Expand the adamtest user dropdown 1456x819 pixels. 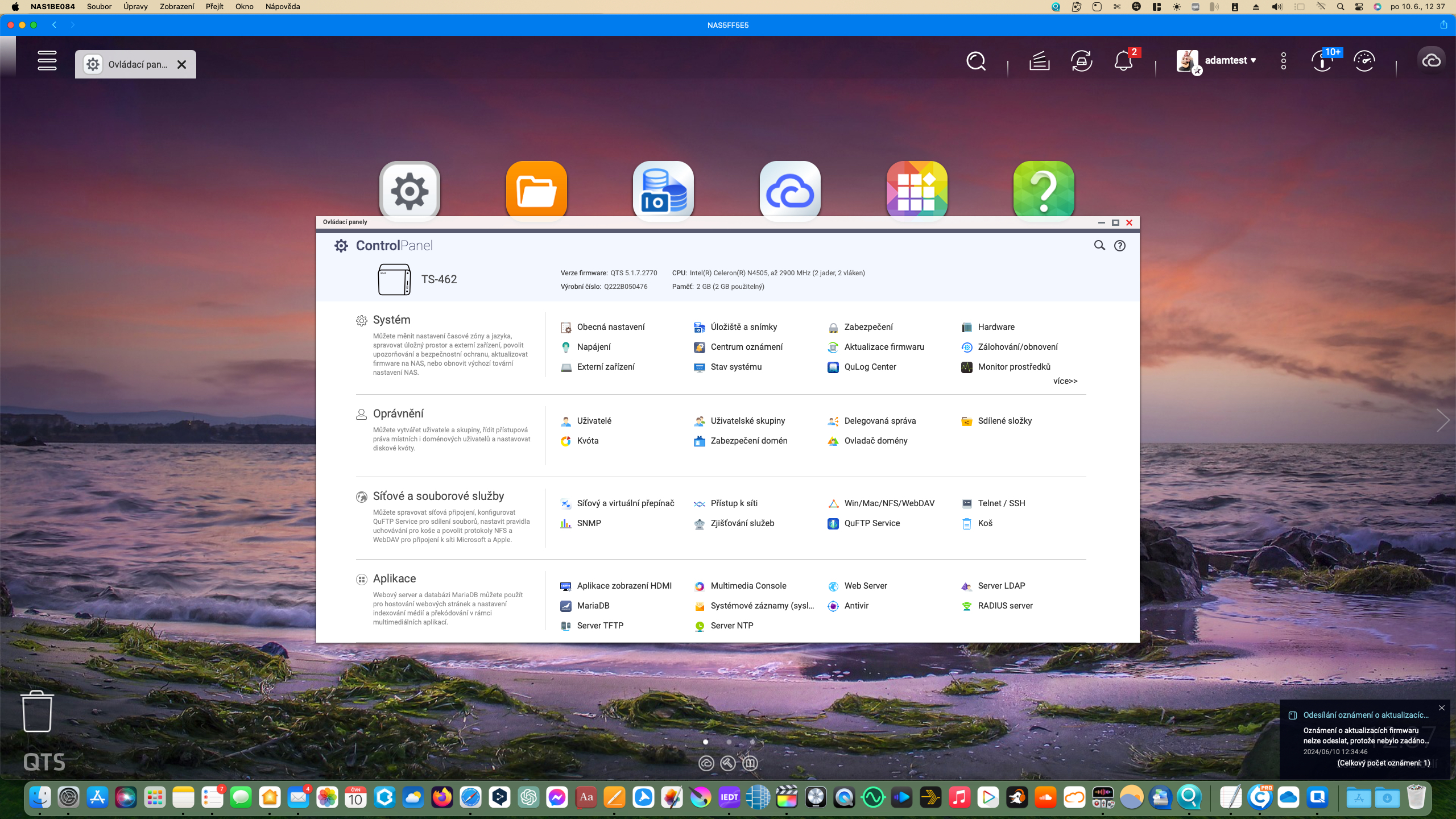[x=1230, y=60]
